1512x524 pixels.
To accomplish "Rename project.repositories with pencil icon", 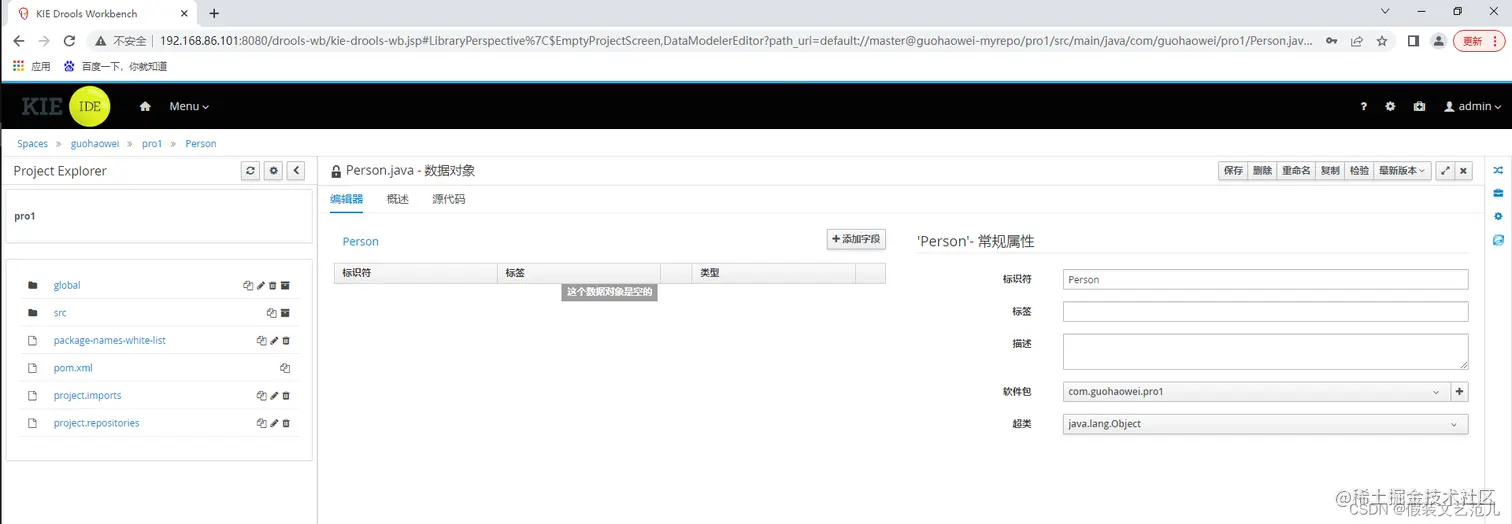I will point(274,423).
